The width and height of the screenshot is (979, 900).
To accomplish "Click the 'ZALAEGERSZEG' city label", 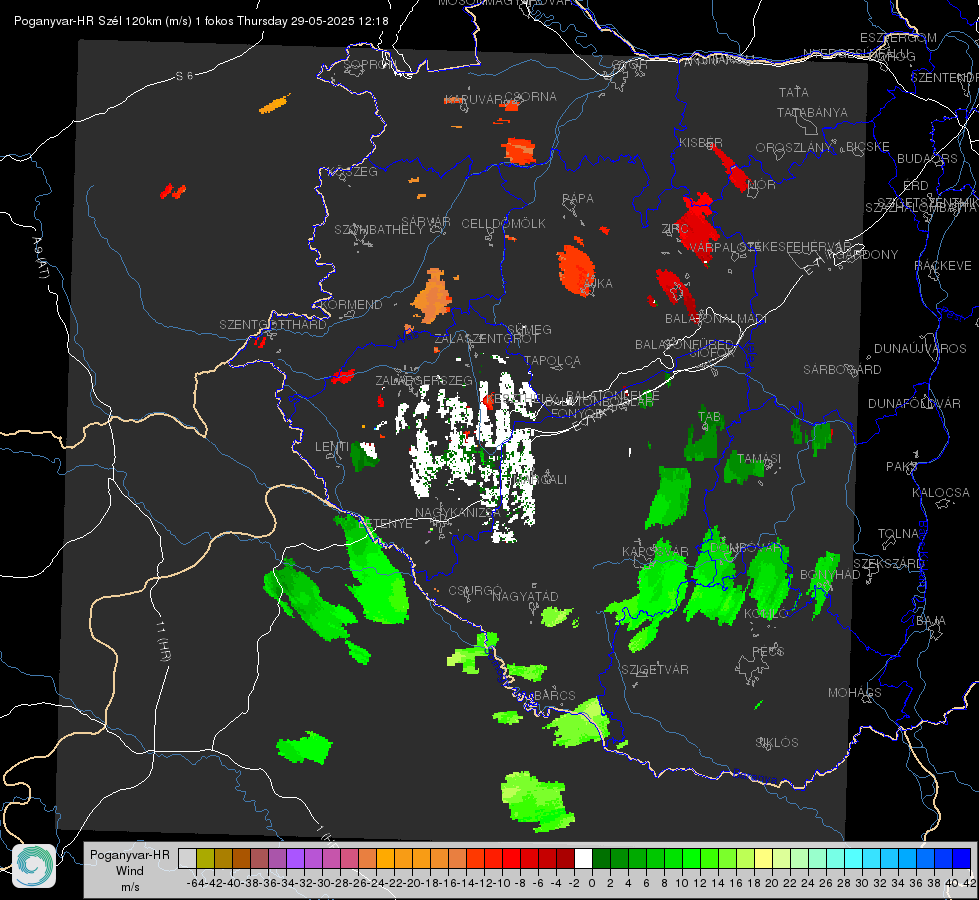I will [423, 380].
